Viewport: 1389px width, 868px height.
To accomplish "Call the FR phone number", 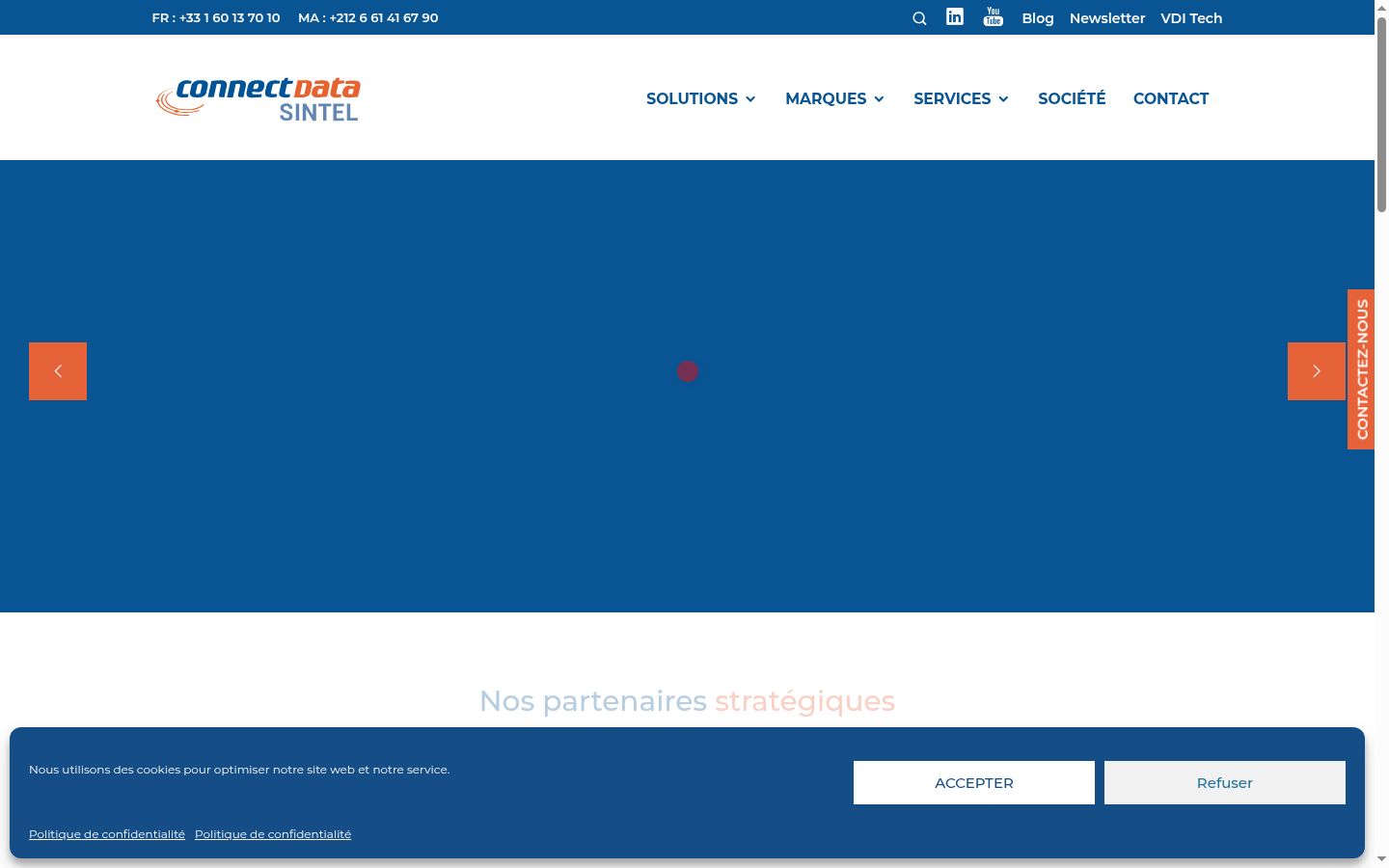I will coord(216,17).
